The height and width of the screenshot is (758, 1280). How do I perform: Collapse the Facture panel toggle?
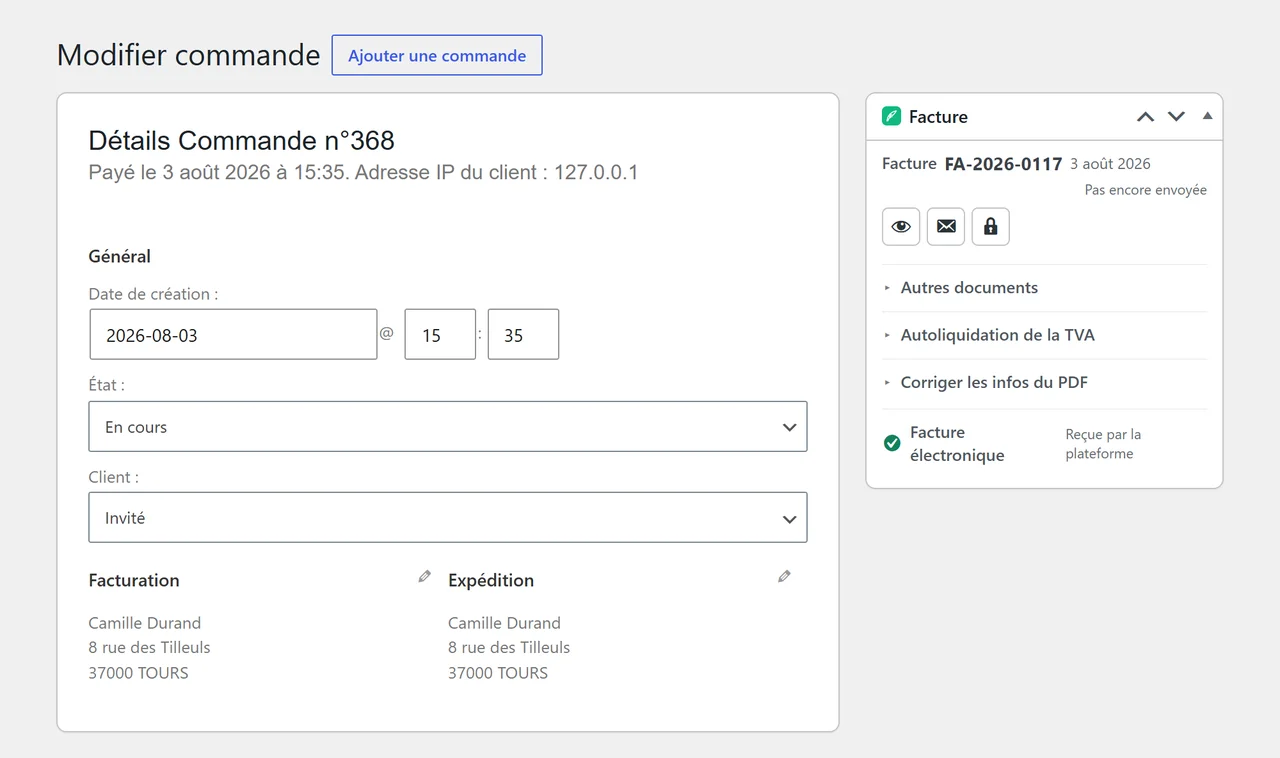coord(1207,116)
